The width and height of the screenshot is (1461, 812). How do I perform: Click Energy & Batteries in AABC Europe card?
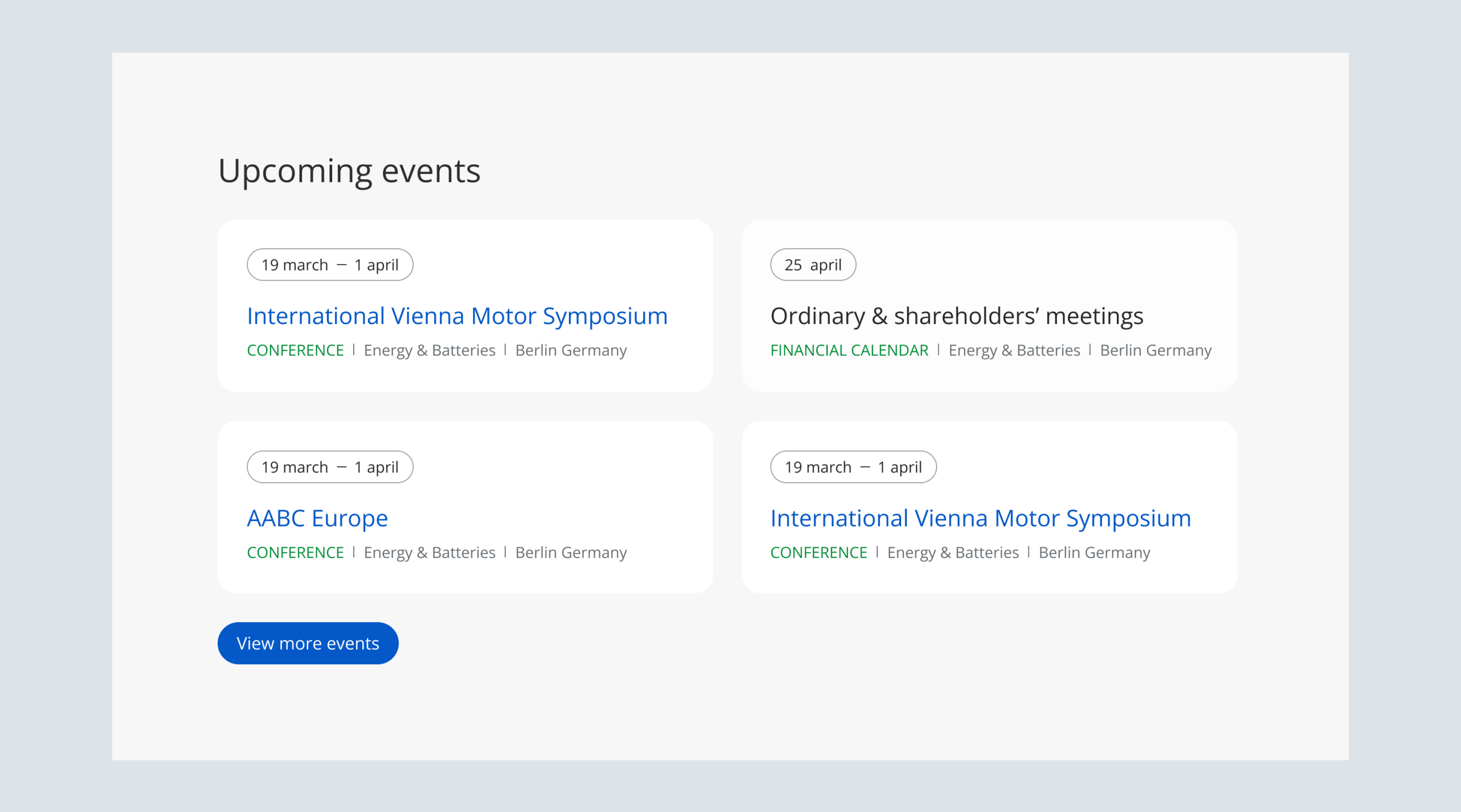tap(429, 552)
